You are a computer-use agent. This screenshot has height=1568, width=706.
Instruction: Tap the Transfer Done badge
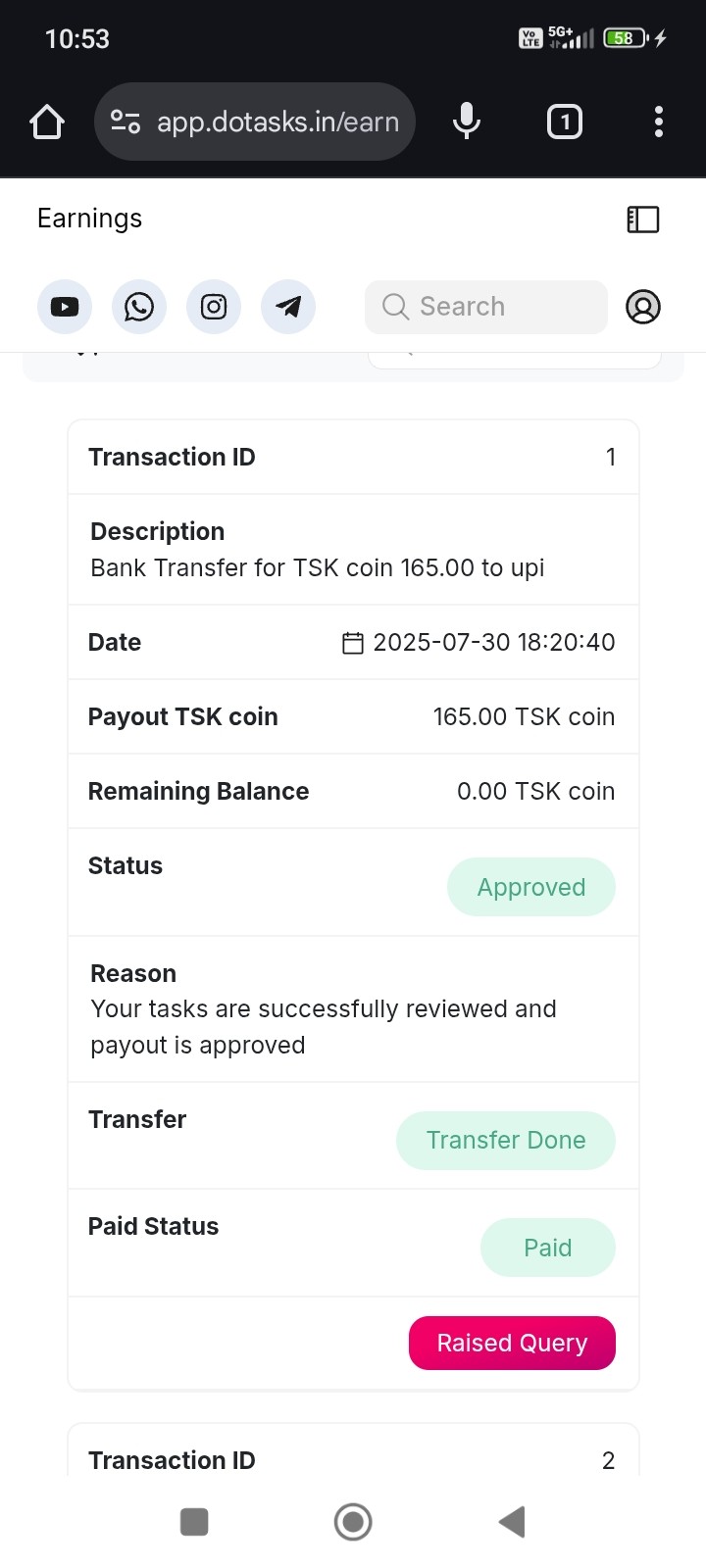506,1140
